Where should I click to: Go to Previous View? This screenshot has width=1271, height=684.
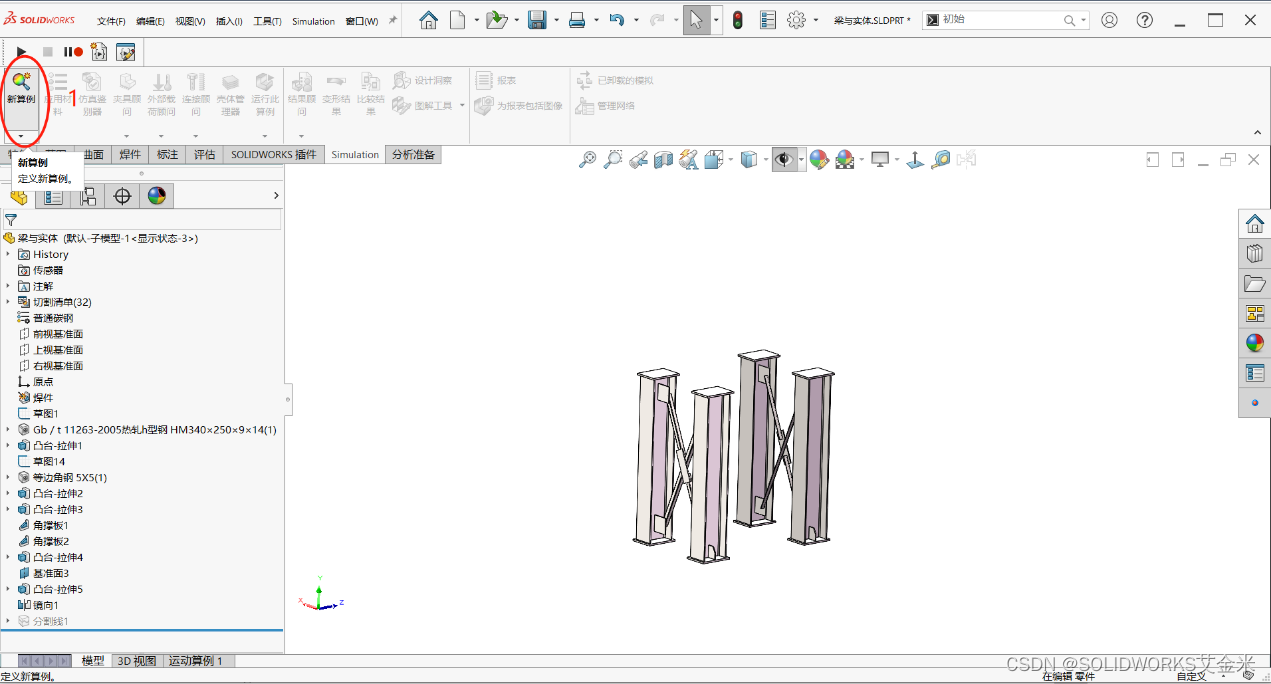point(638,159)
